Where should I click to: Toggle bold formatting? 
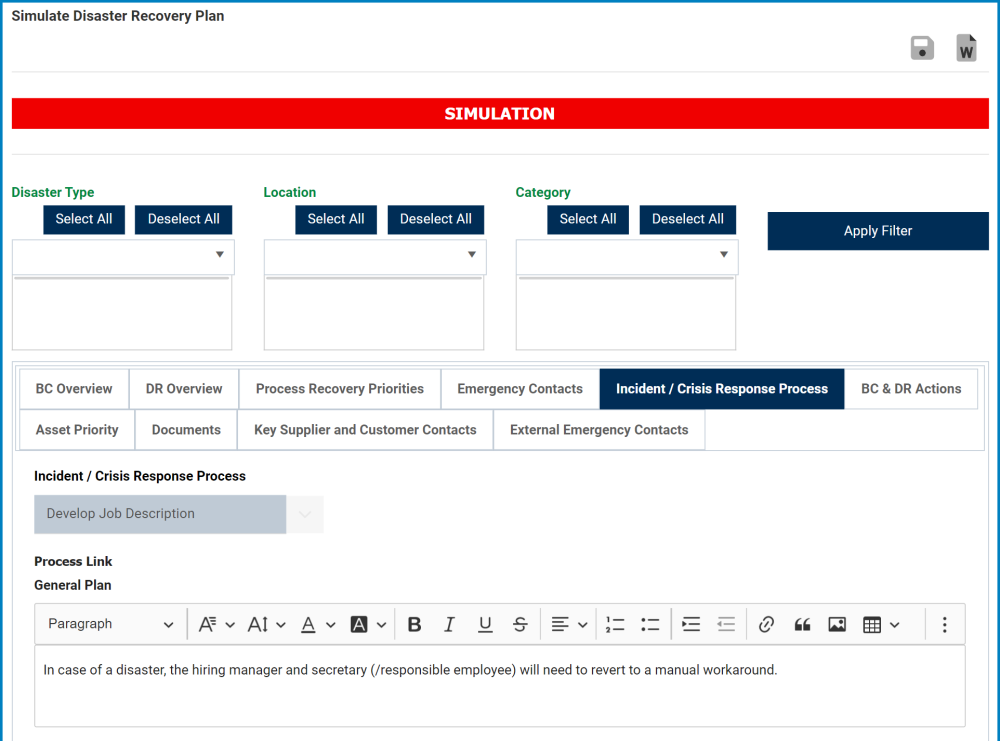pos(415,624)
